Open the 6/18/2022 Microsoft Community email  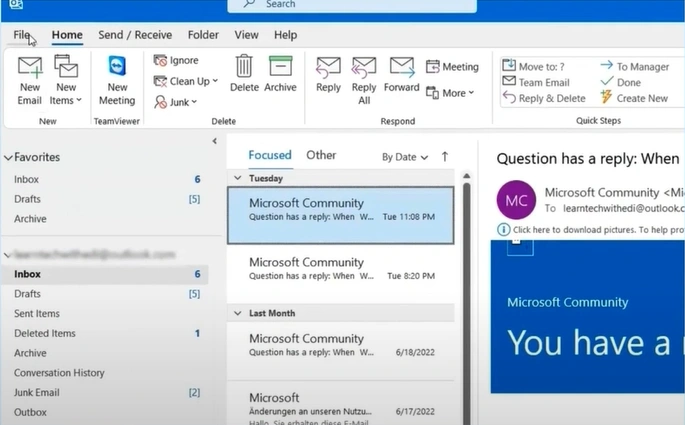click(340, 350)
